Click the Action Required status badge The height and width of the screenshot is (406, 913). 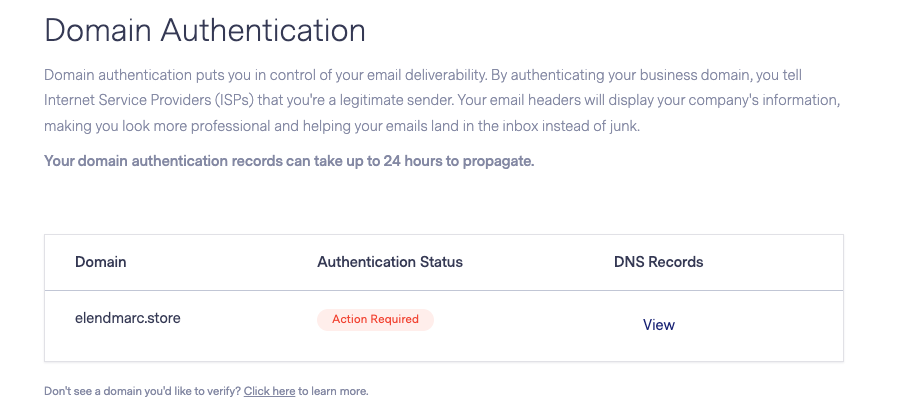[x=375, y=320]
